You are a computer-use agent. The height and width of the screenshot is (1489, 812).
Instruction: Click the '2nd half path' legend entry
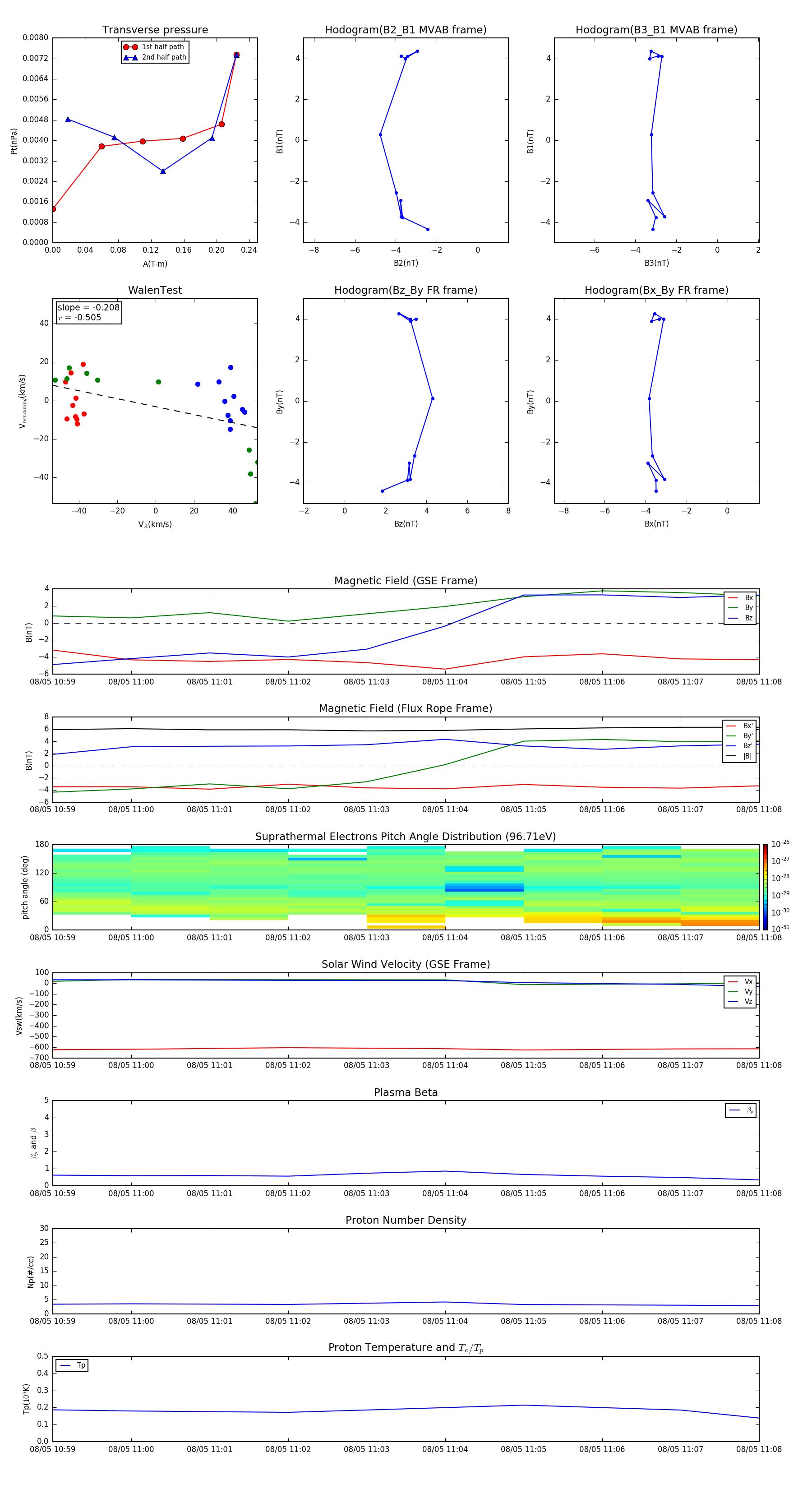coord(154,57)
